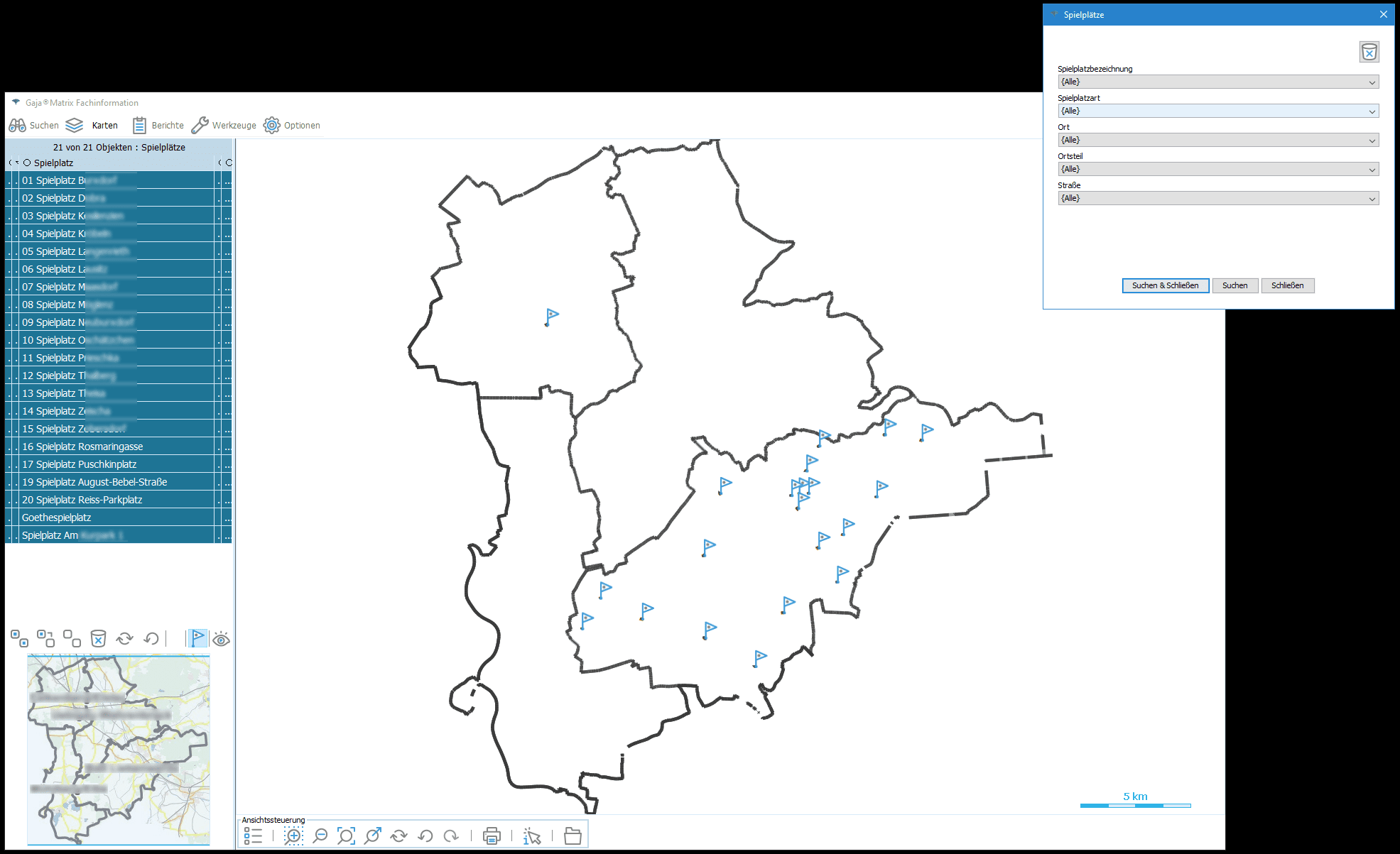Toggle the eye visibility icon
Screen dimensions: 1400x854
tap(221, 639)
